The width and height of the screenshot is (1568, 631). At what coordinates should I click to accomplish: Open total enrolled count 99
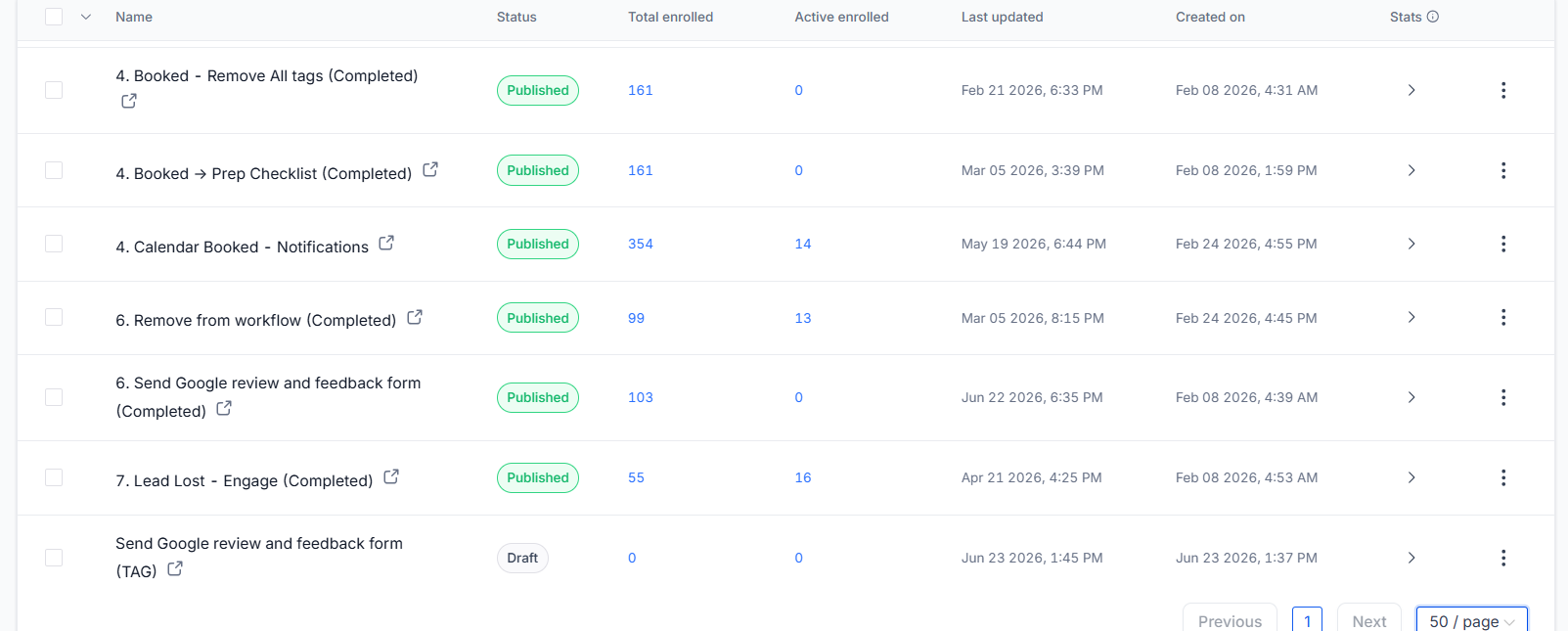click(636, 318)
